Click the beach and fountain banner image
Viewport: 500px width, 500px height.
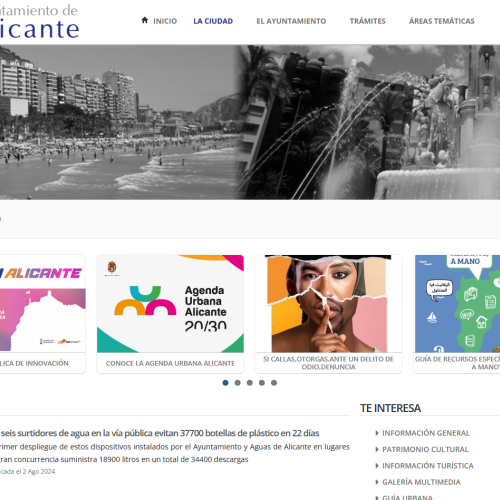[x=250, y=122]
